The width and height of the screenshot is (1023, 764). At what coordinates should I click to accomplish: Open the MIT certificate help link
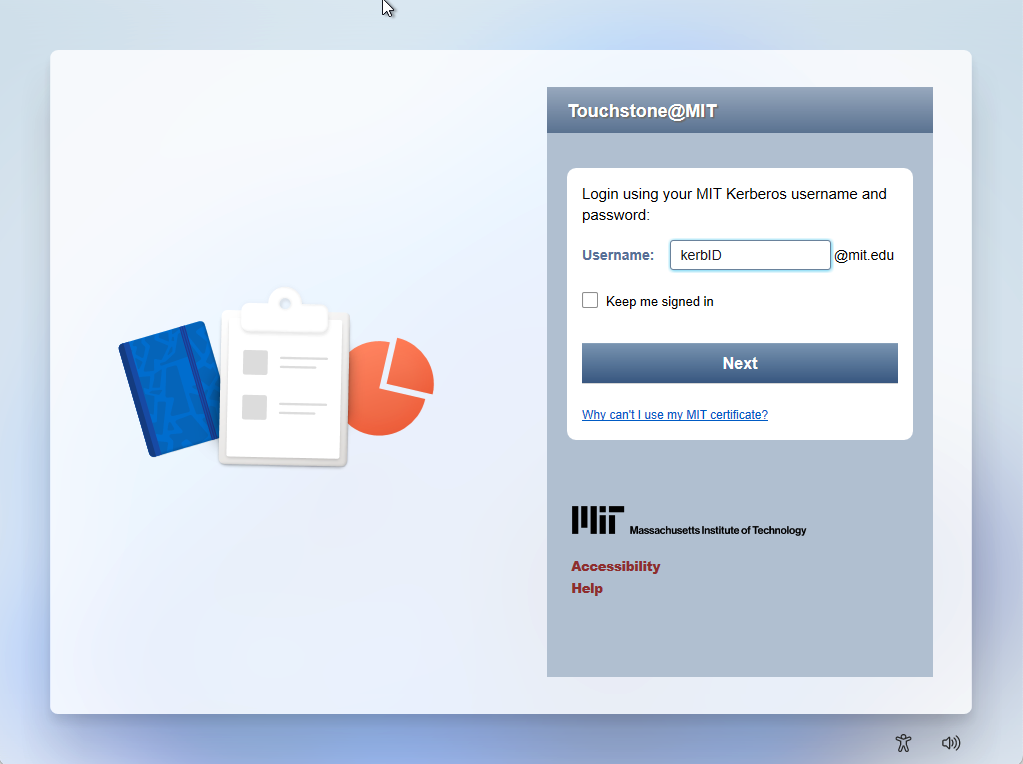tap(675, 414)
